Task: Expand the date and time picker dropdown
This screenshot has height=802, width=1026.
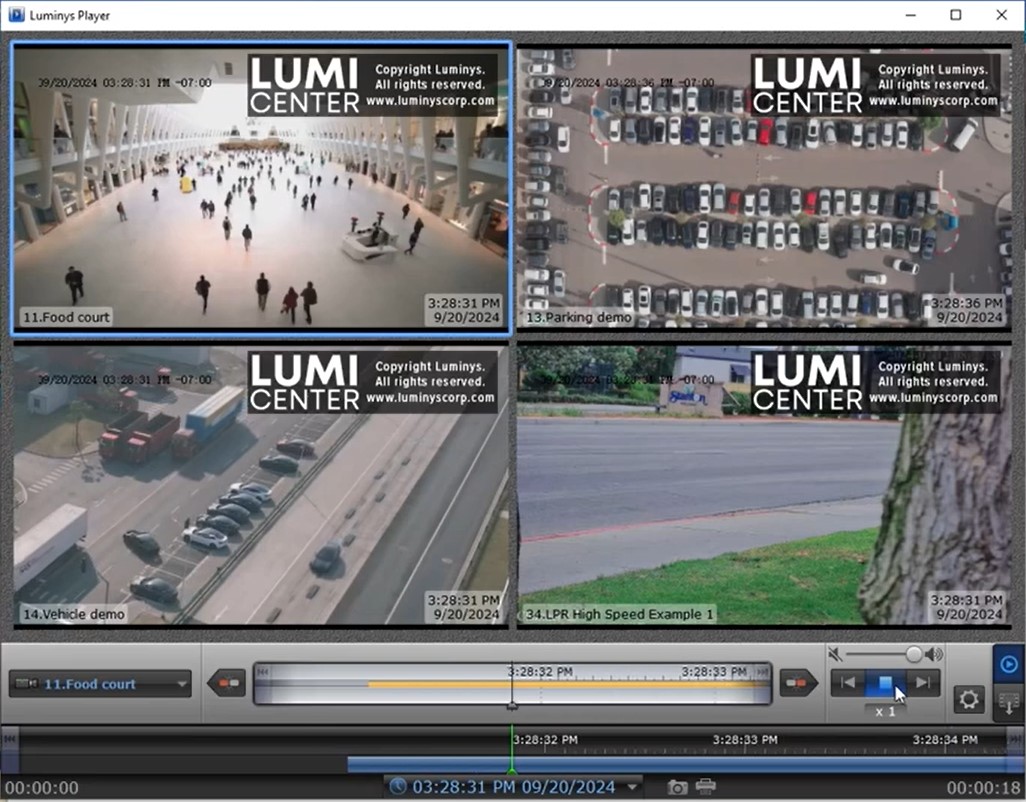Action: [632, 787]
